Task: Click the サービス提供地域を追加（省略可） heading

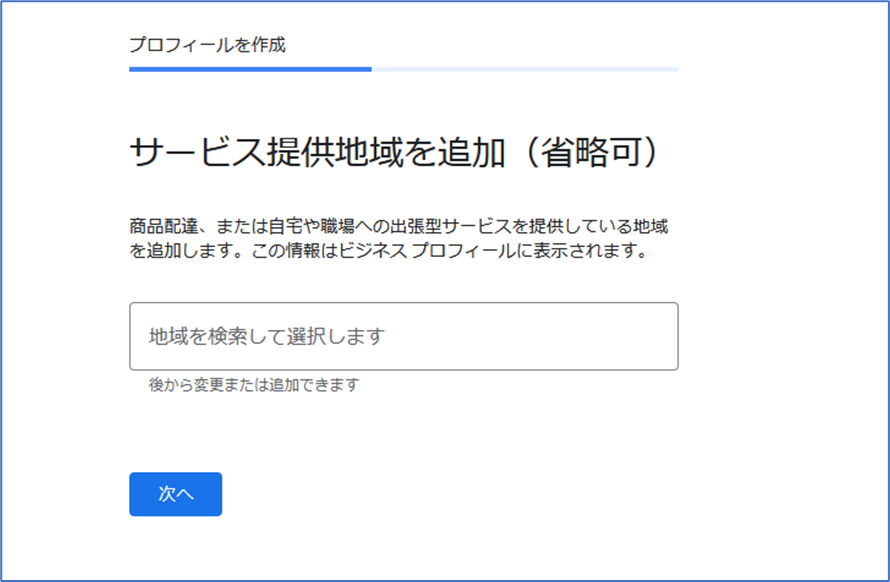Action: 394,152
